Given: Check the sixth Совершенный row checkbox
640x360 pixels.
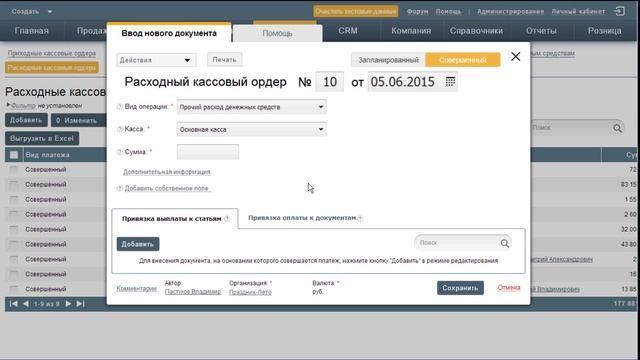Looking at the screenshot, I should click(x=14, y=244).
